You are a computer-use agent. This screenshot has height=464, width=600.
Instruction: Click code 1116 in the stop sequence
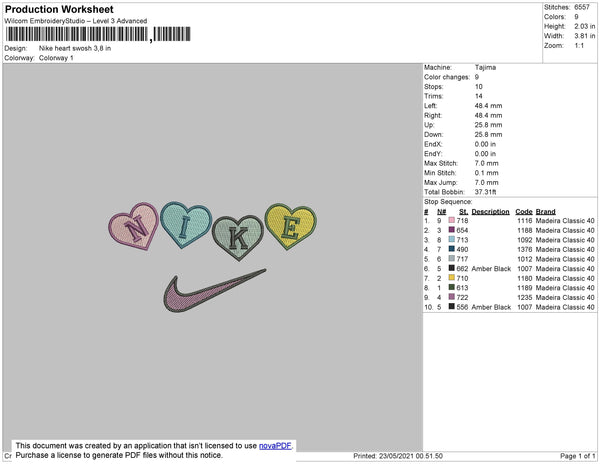[x=525, y=221]
